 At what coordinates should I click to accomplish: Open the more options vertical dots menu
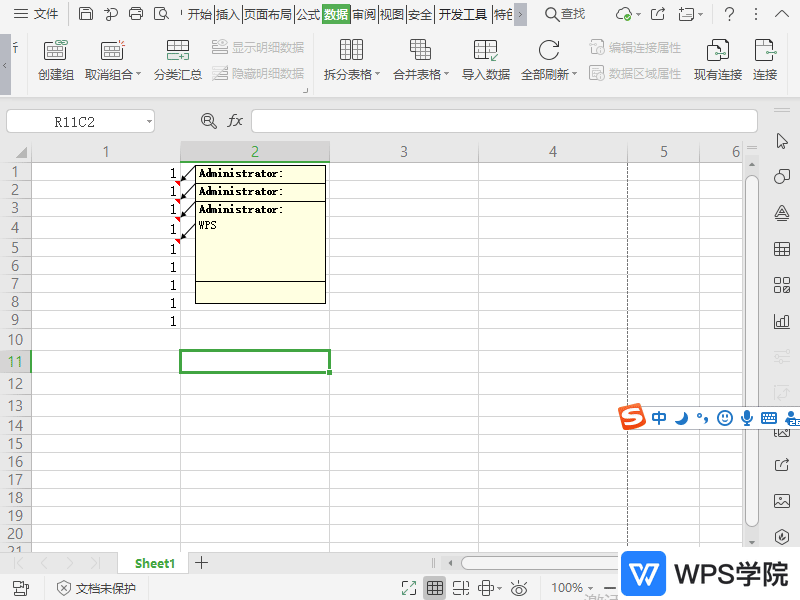pyautogui.click(x=756, y=14)
